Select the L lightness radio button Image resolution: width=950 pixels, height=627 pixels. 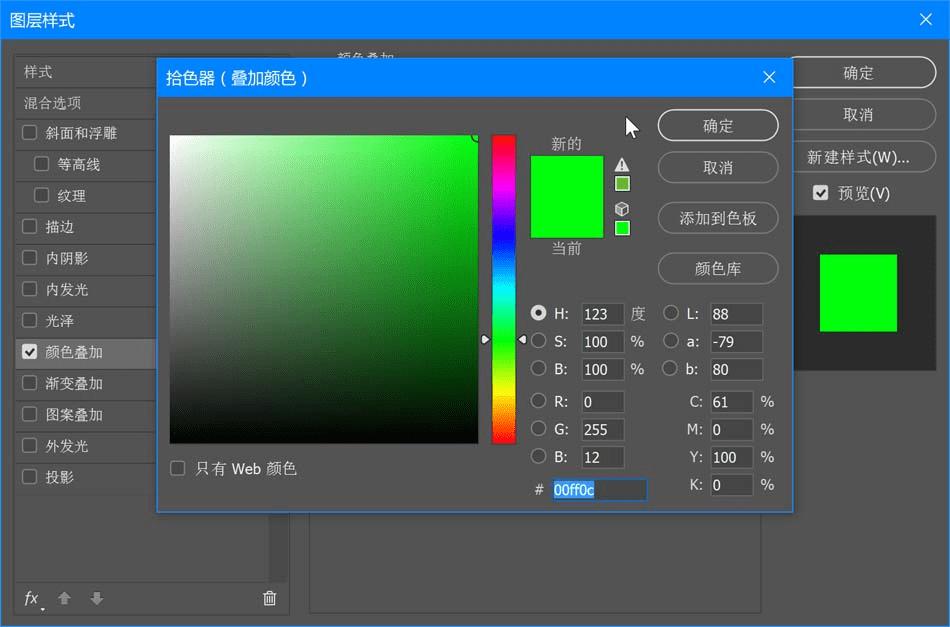click(x=671, y=313)
